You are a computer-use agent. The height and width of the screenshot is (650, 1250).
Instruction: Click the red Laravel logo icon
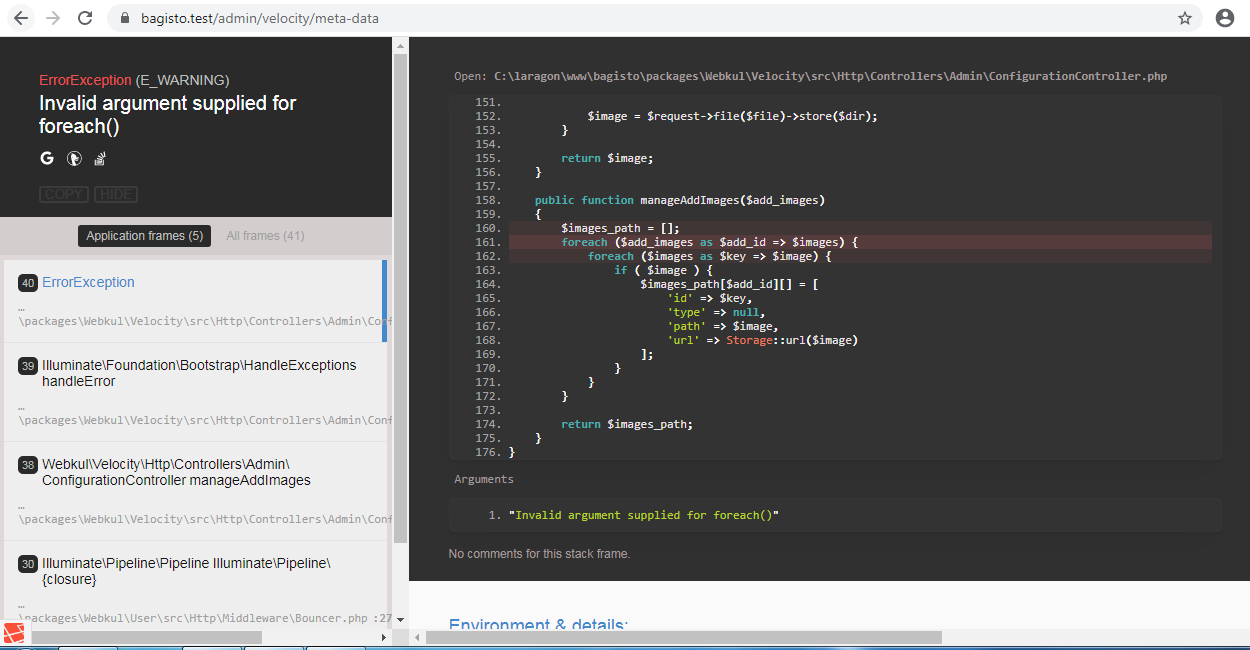(14, 633)
